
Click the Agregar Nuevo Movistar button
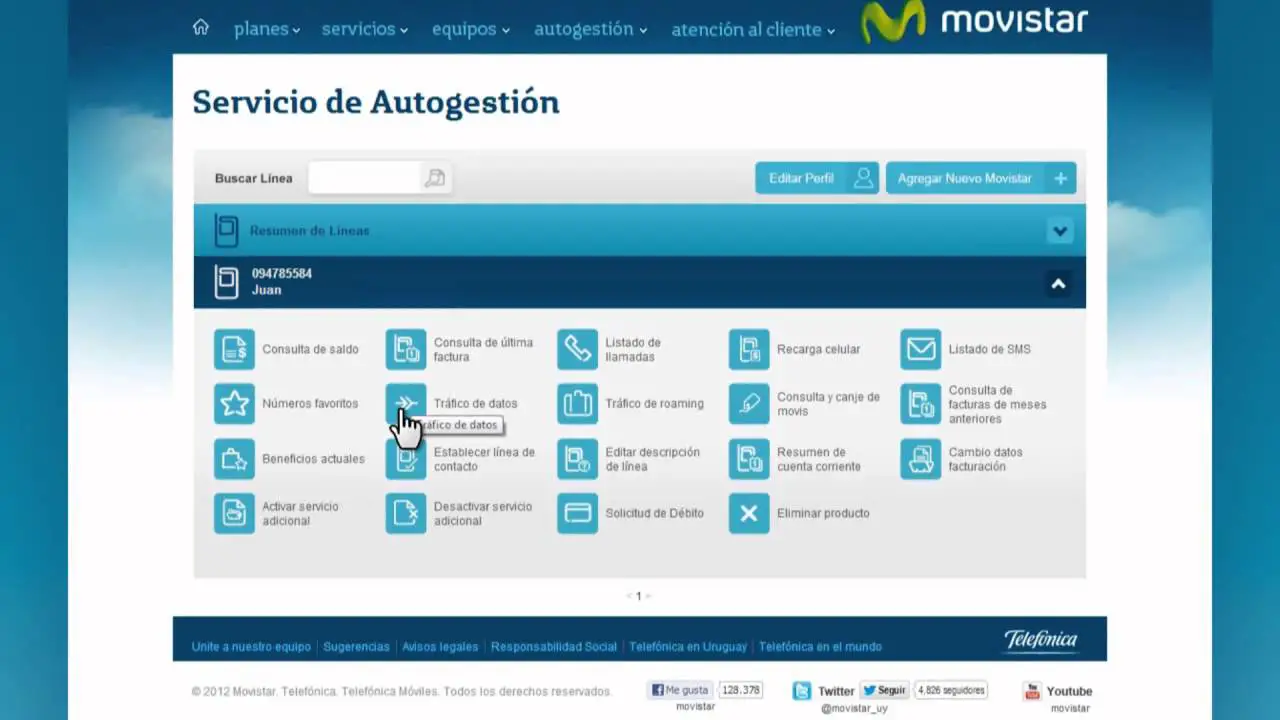[981, 178]
